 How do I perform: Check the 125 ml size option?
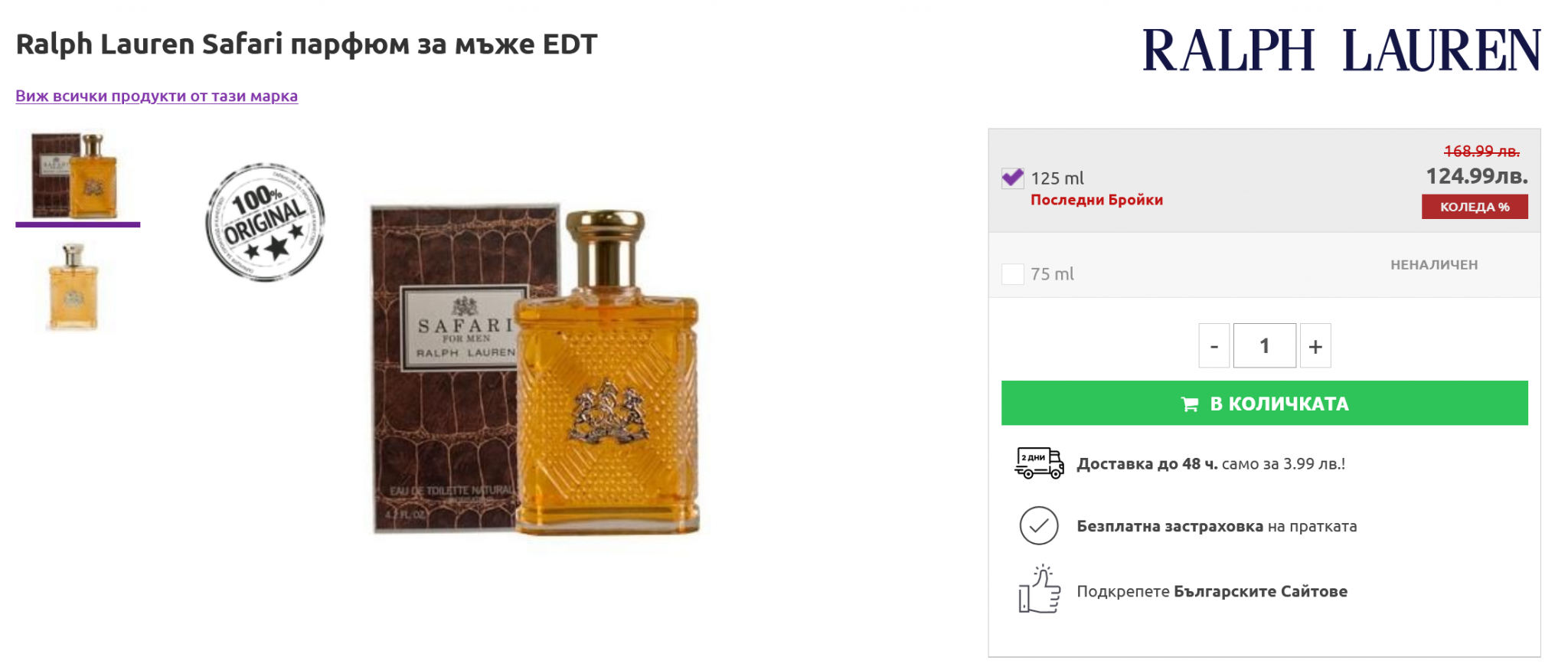[1012, 178]
